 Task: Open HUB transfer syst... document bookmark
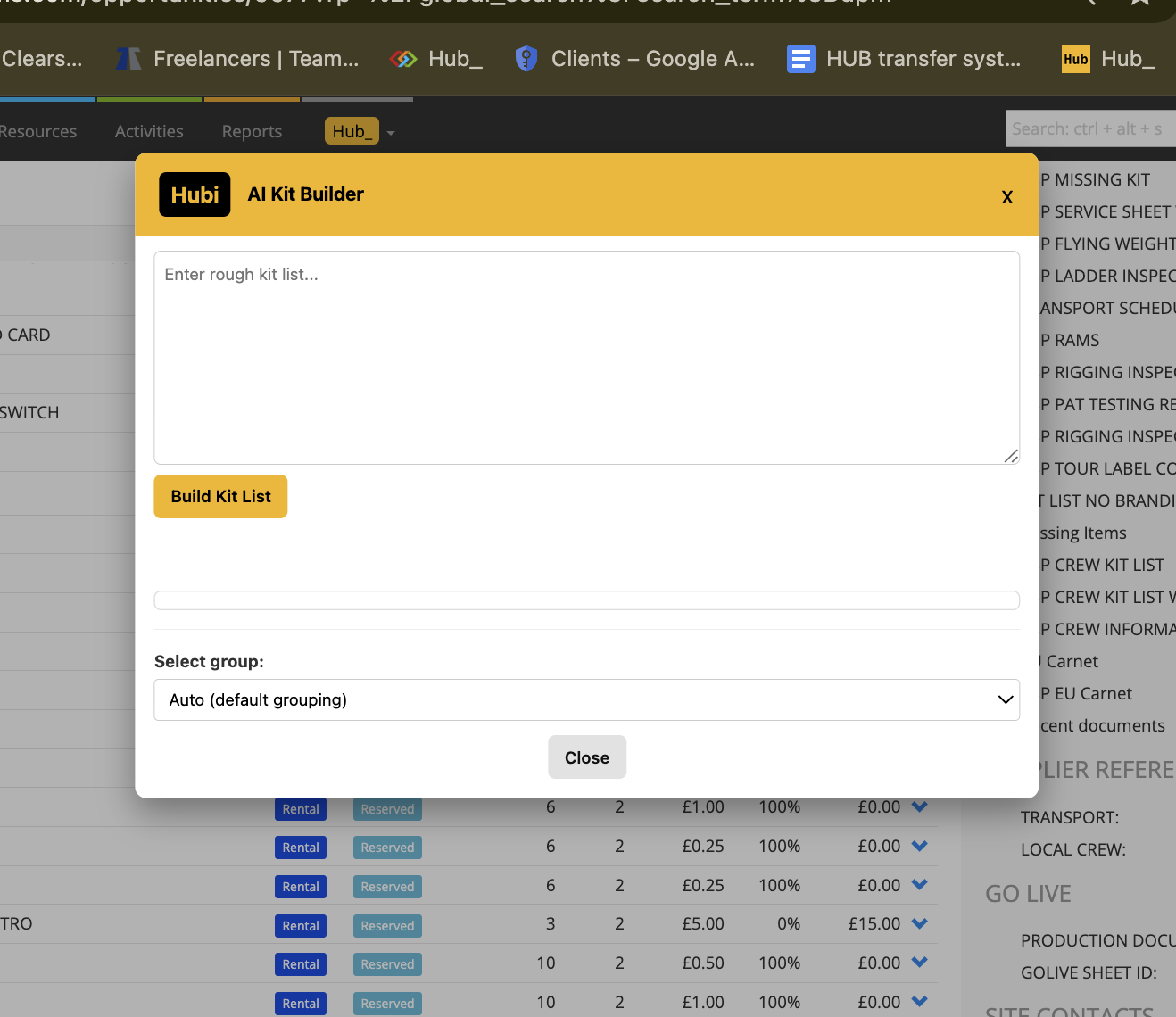click(x=904, y=59)
